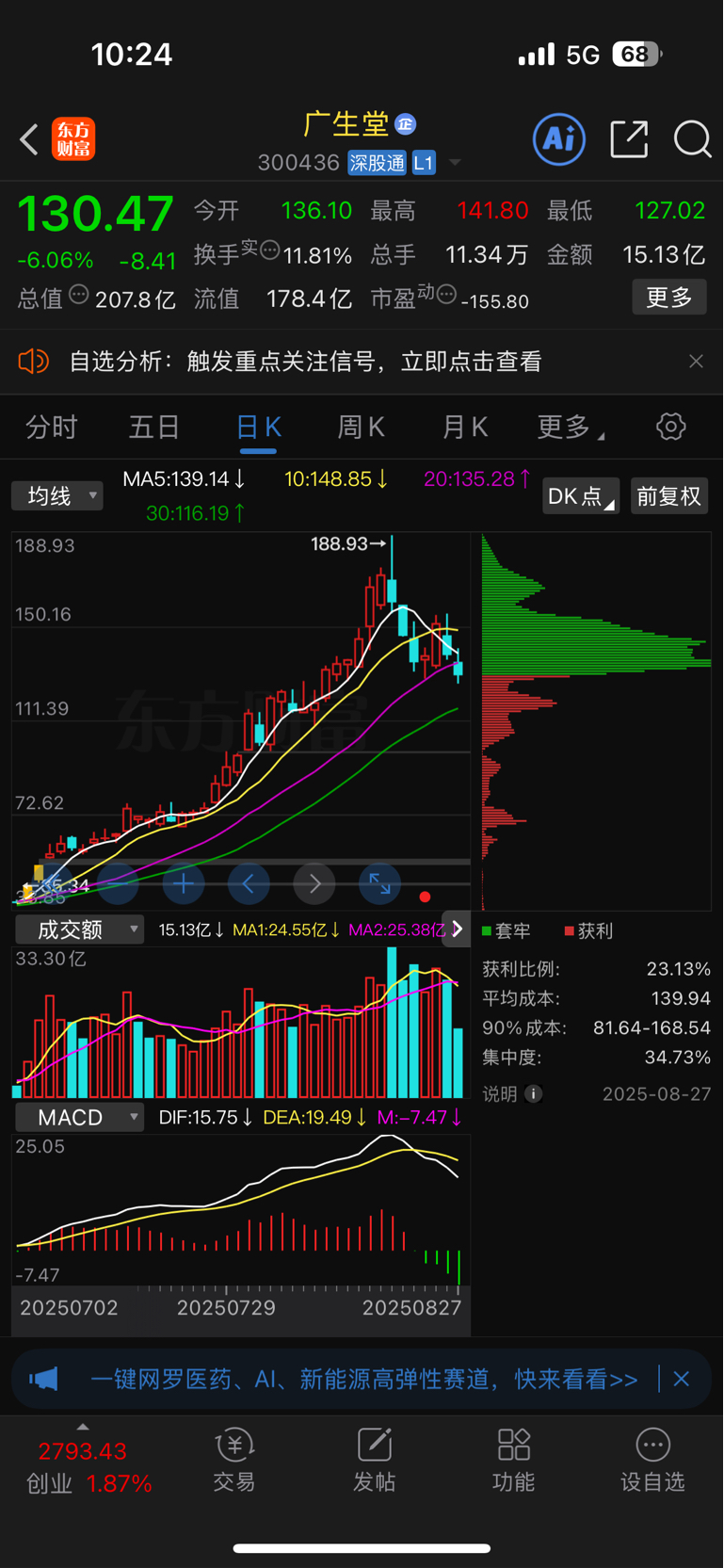Image resolution: width=724 pixels, height=1568 pixels.
Task: Open 均线 indicator dropdown
Action: [56, 495]
